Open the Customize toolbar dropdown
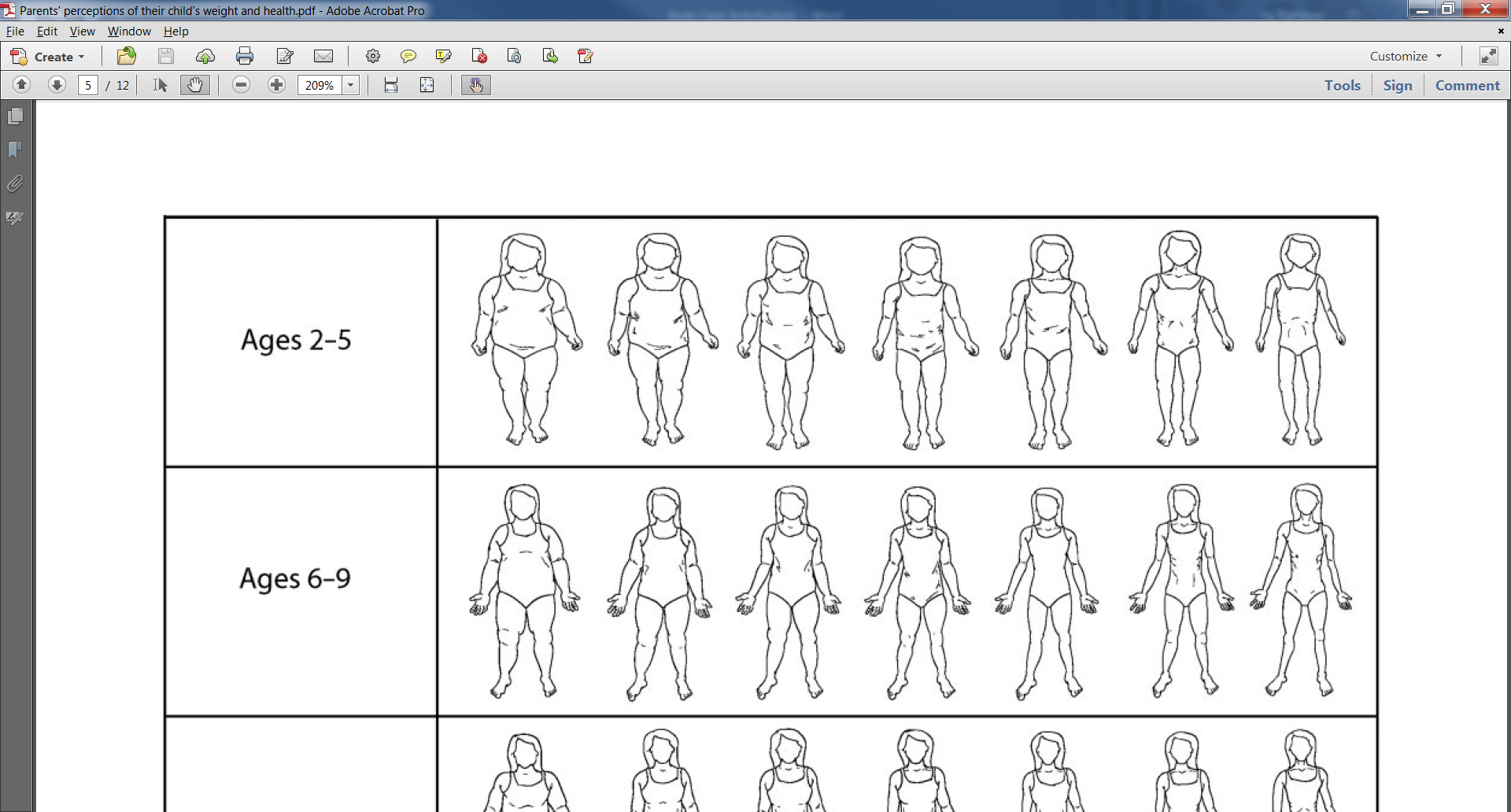 click(1406, 57)
